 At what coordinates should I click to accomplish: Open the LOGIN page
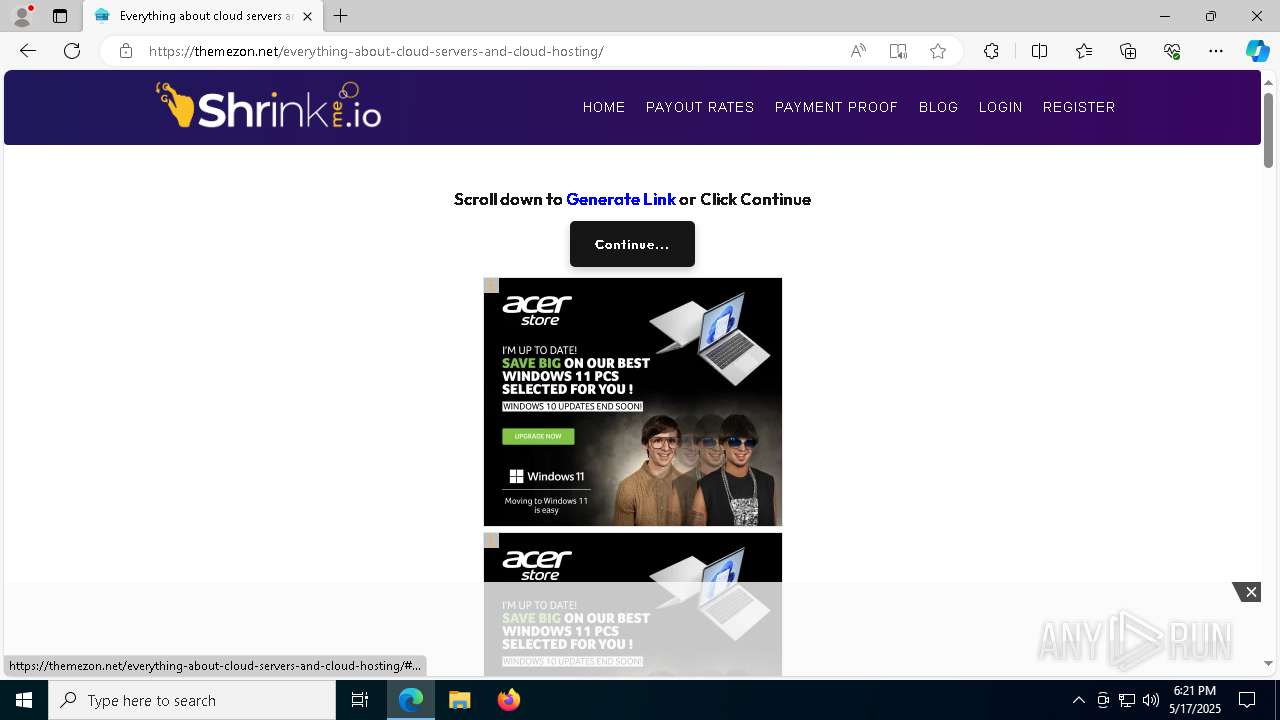point(1000,107)
